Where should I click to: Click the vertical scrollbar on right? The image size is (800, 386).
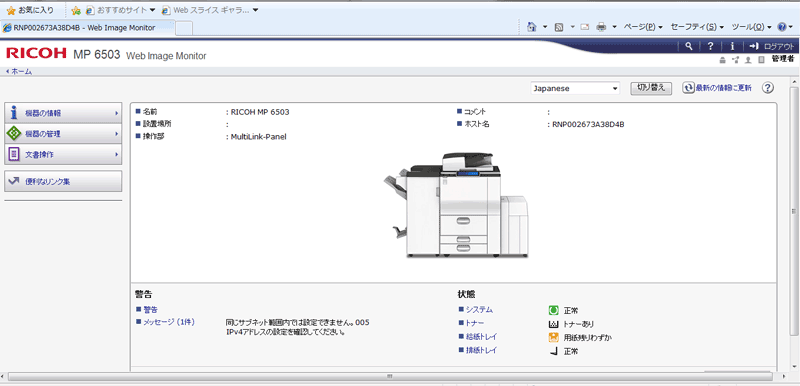pyautogui.click(x=793, y=212)
